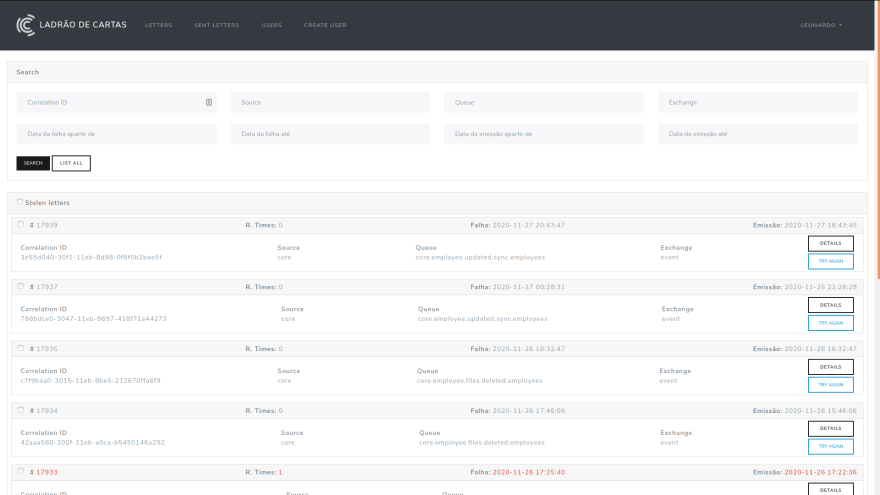Click the List All button
This screenshot has height=495, width=880.
click(x=71, y=163)
